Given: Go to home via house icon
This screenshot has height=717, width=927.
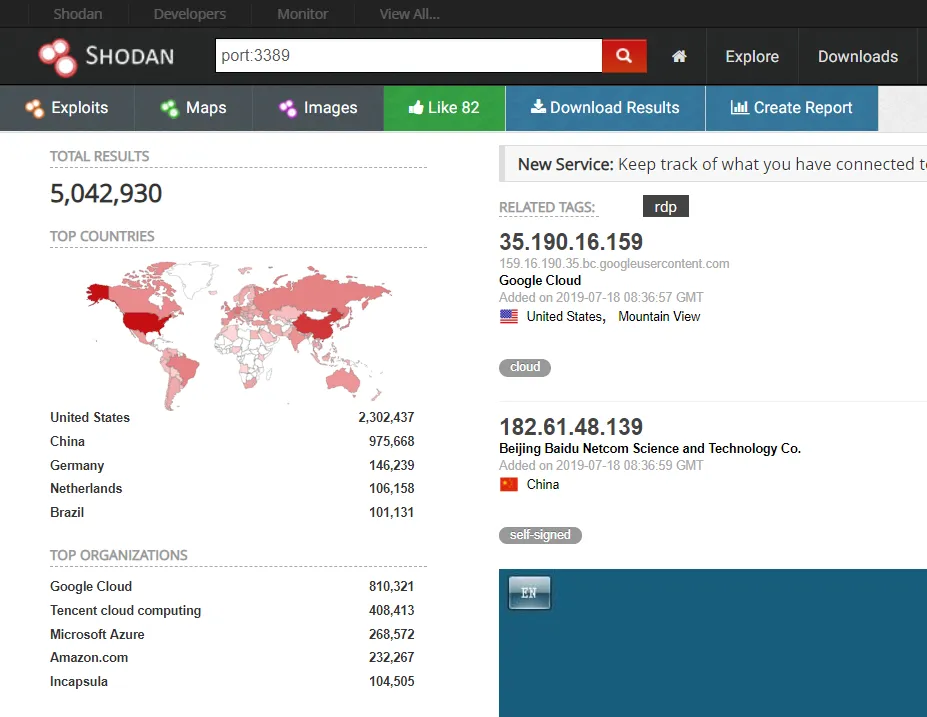Looking at the screenshot, I should [x=679, y=56].
